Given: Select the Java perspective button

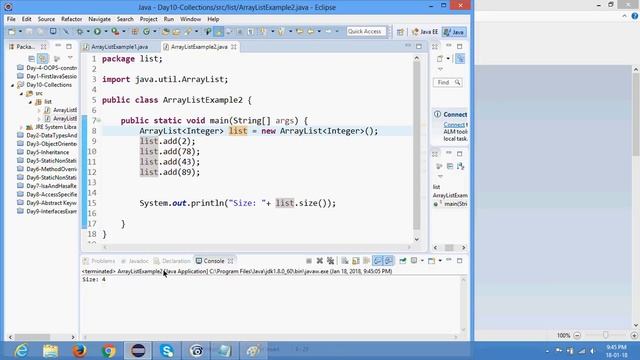Looking at the screenshot, I should (x=454, y=32).
